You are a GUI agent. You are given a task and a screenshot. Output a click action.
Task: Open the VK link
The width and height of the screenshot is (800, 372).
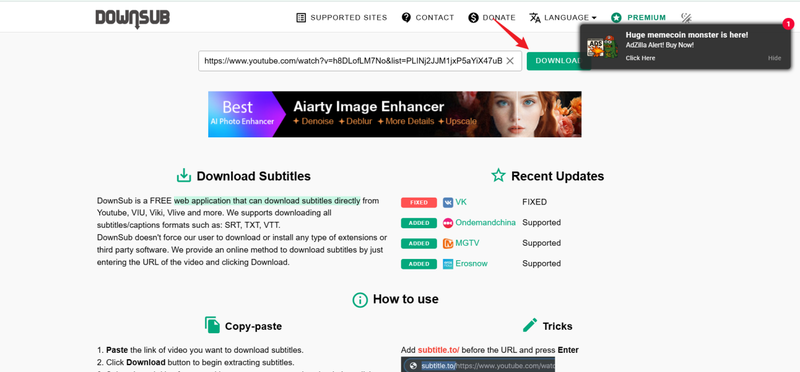461,202
